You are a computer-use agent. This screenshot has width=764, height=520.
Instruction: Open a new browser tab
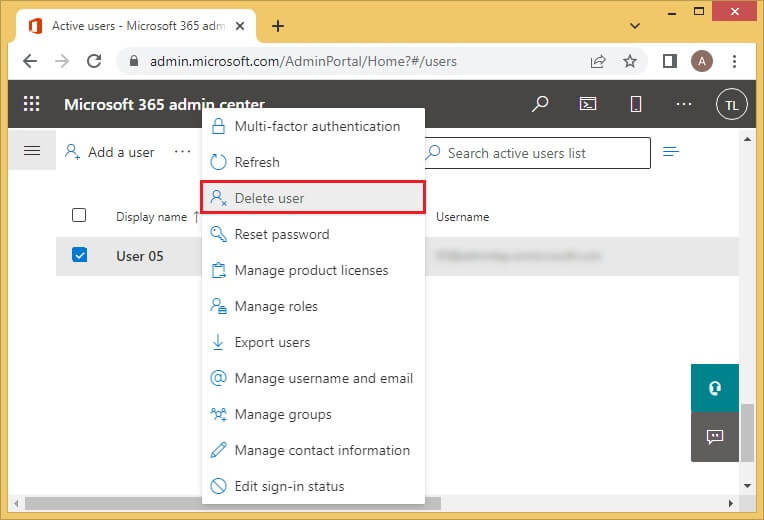point(278,26)
